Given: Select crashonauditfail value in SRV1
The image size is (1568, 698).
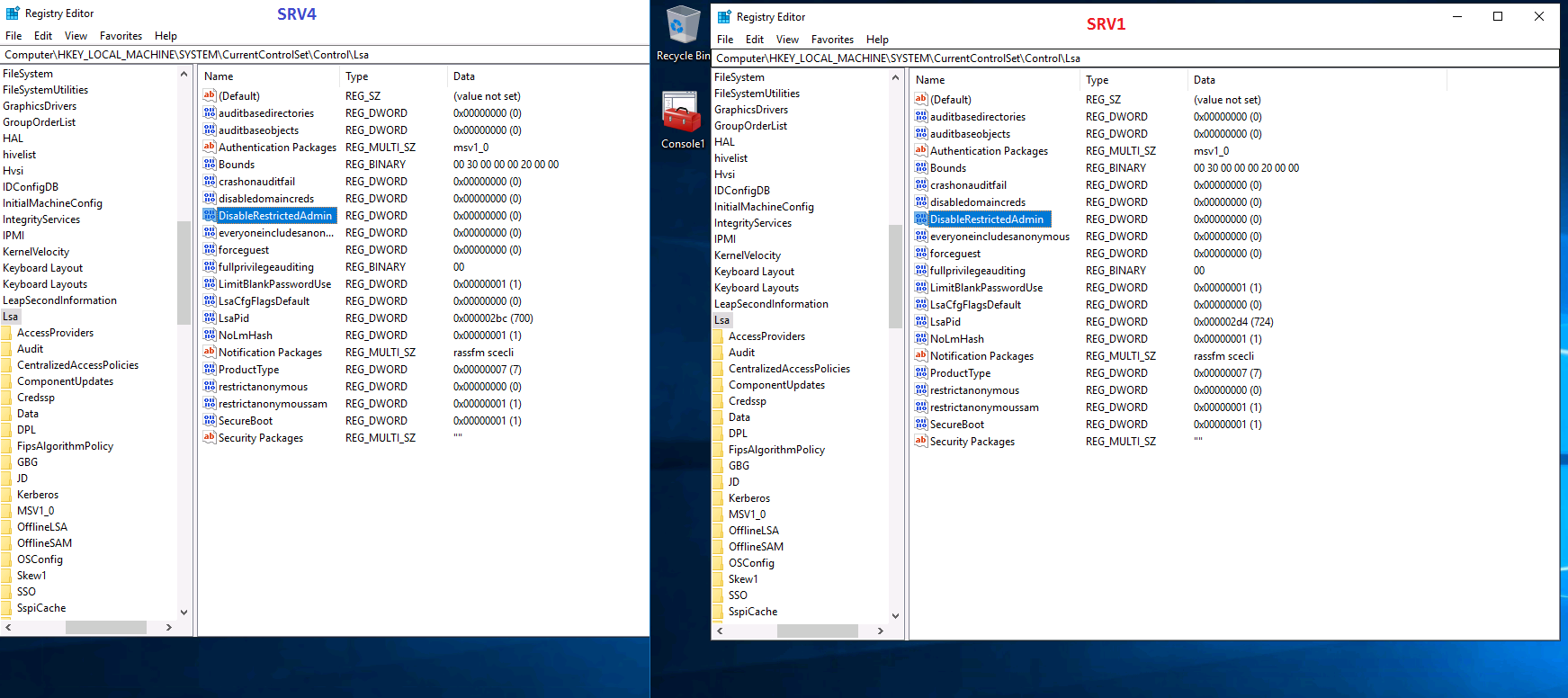Looking at the screenshot, I should tap(968, 184).
